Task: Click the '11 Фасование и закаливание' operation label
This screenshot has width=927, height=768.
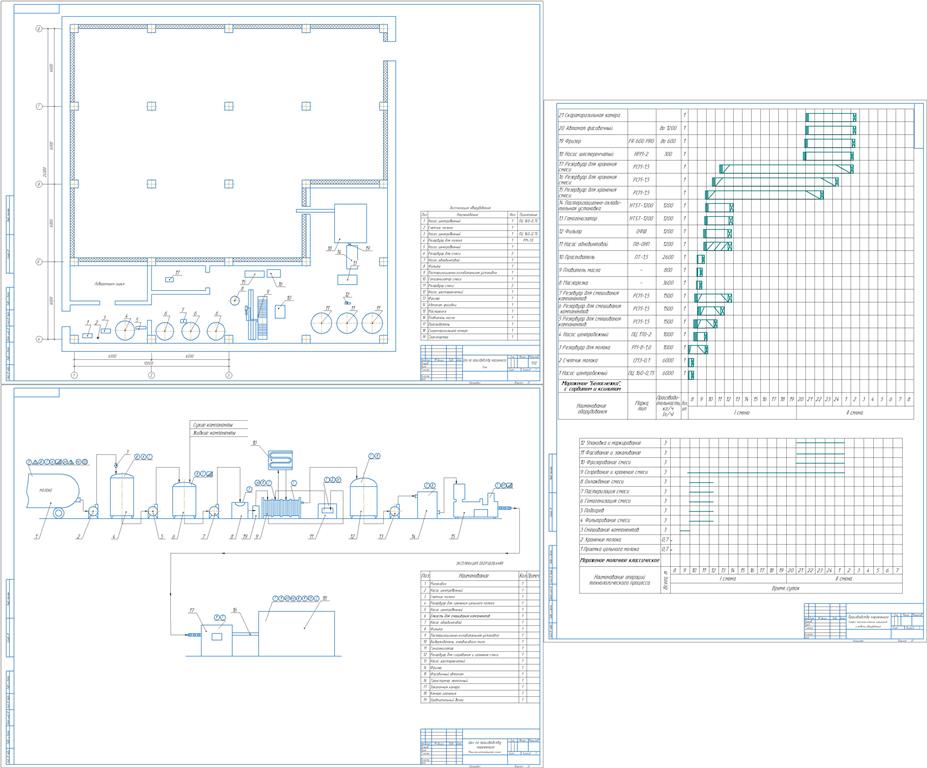Action: [611, 453]
